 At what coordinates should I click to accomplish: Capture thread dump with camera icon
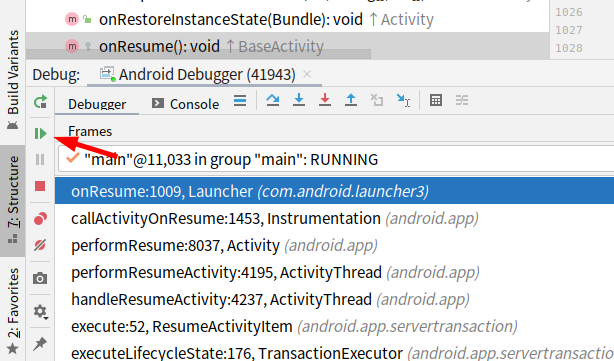click(x=40, y=278)
